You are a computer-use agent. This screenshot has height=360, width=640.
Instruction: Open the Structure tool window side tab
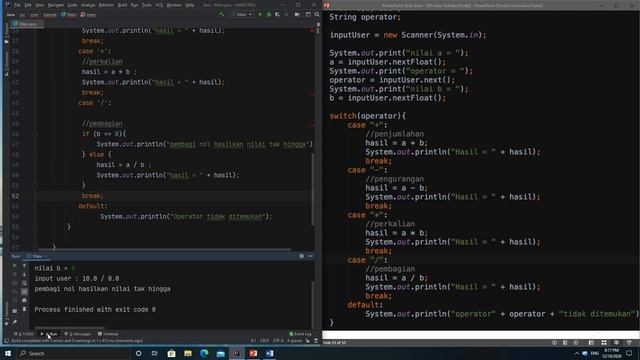pyautogui.click(x=6, y=64)
